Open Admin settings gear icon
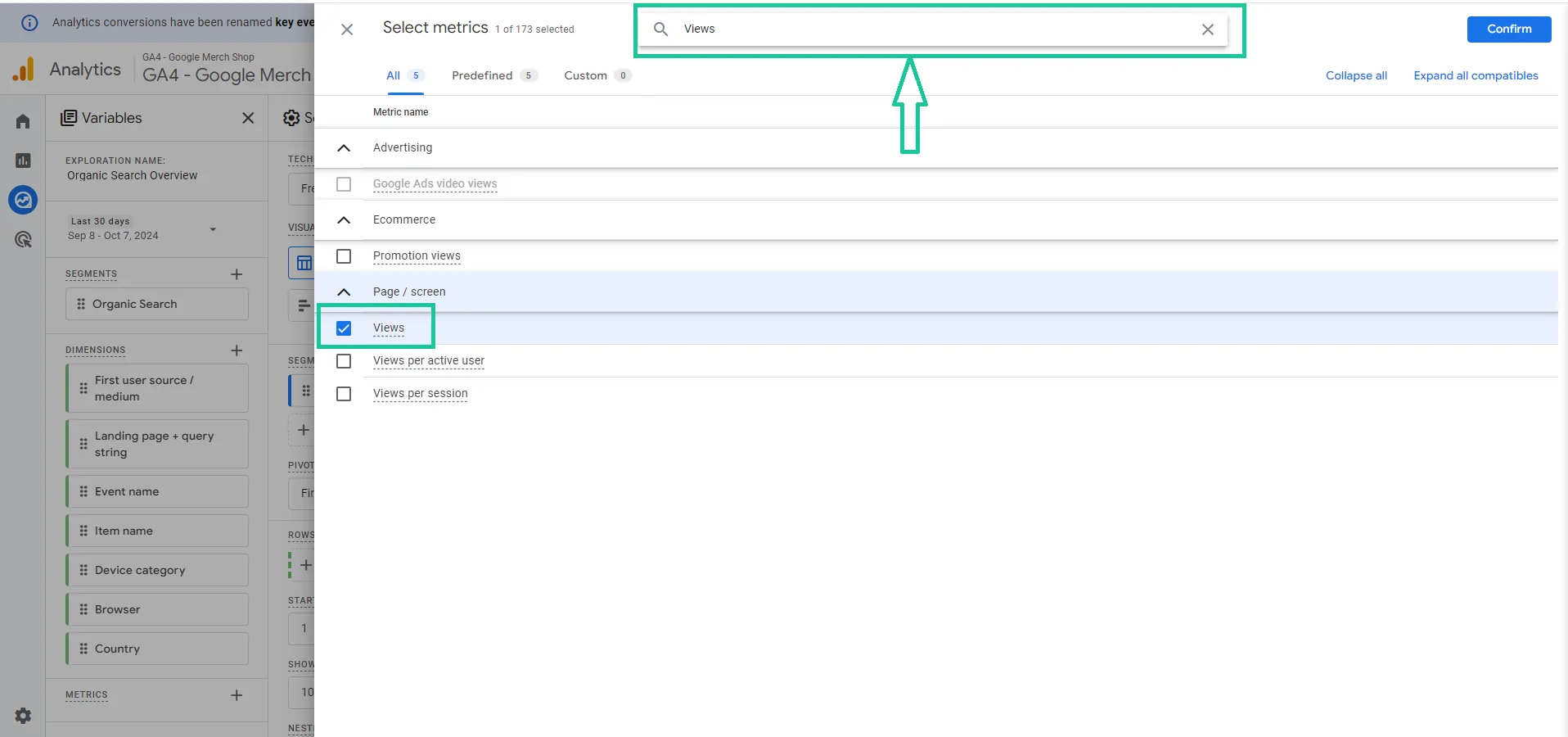The width and height of the screenshot is (1568, 737). 23,716
